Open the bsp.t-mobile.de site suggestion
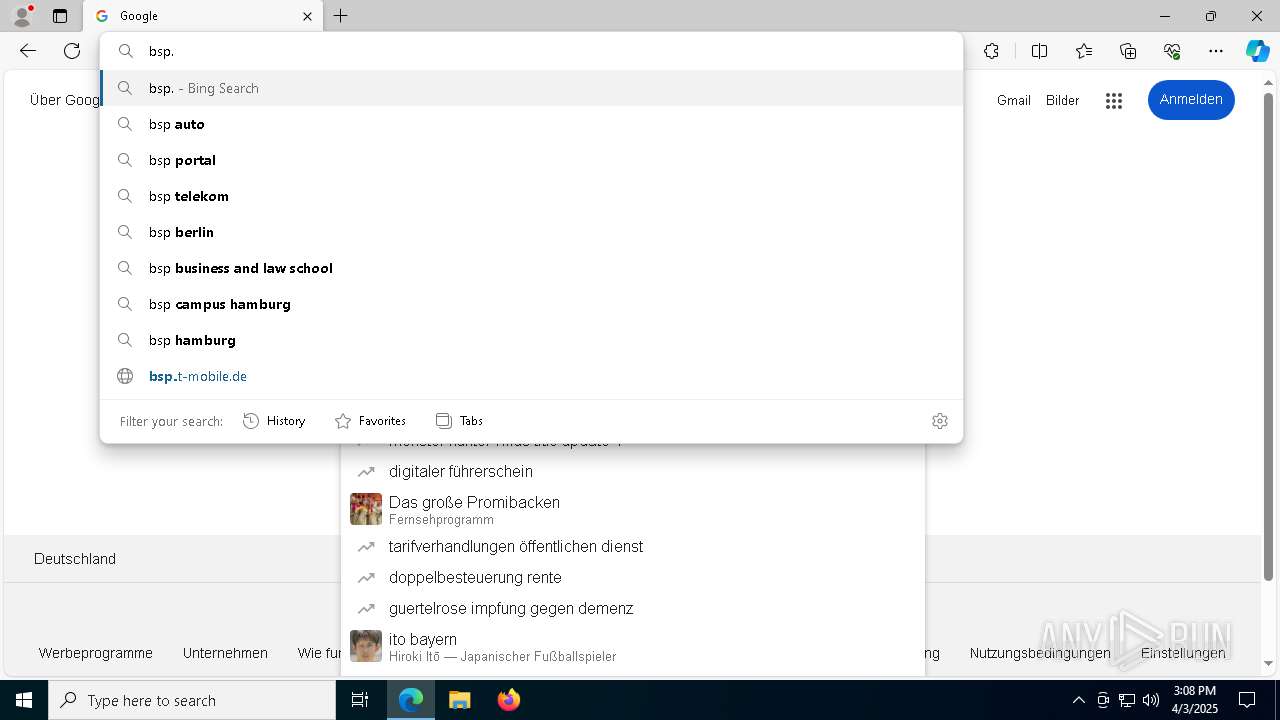The image size is (1280, 720). click(x=531, y=376)
